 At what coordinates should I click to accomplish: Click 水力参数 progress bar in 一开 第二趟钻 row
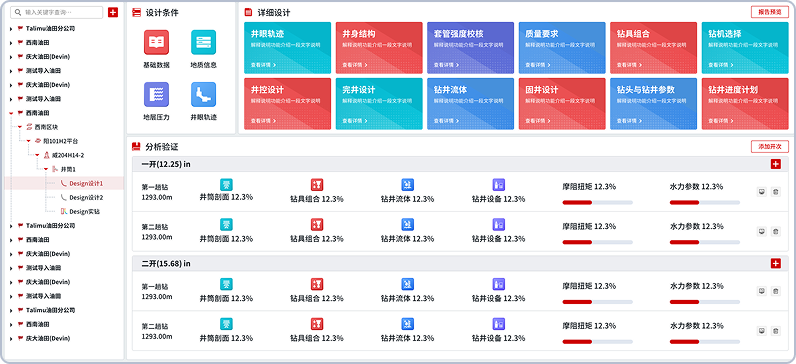coord(705,242)
